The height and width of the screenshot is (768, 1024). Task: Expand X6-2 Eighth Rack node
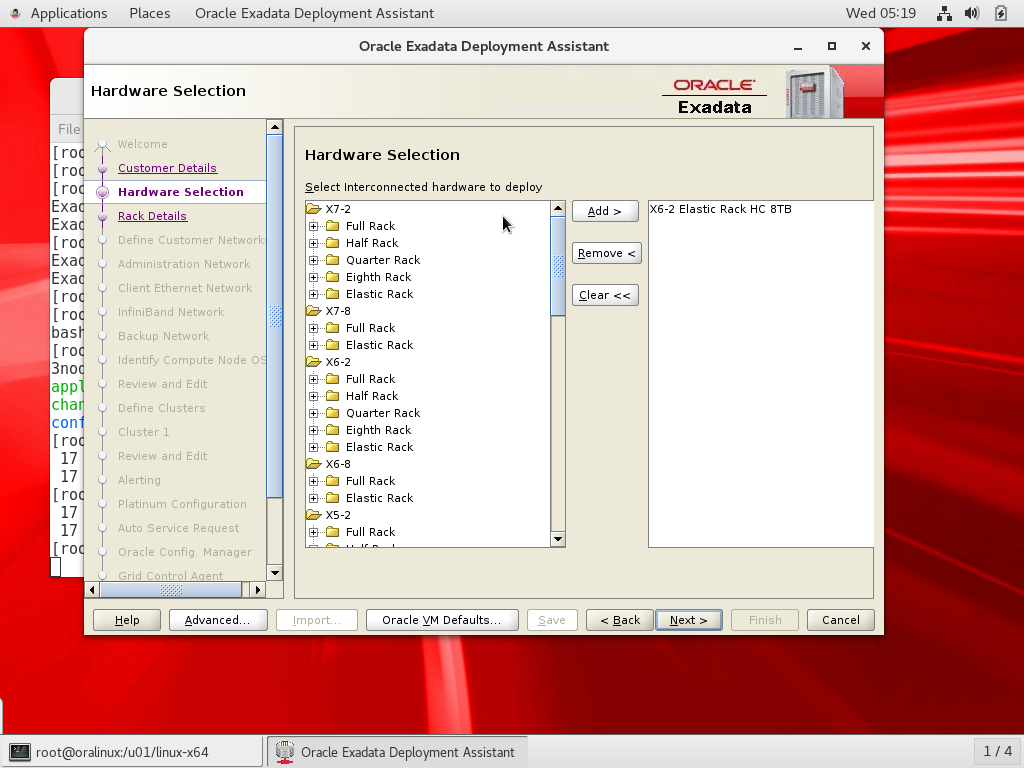pyautogui.click(x=314, y=430)
